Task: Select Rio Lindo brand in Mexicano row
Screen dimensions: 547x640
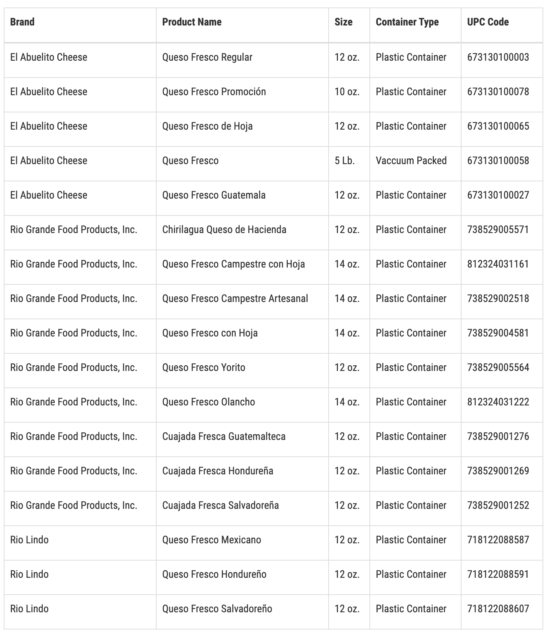Action: pyautogui.click(x=29, y=540)
